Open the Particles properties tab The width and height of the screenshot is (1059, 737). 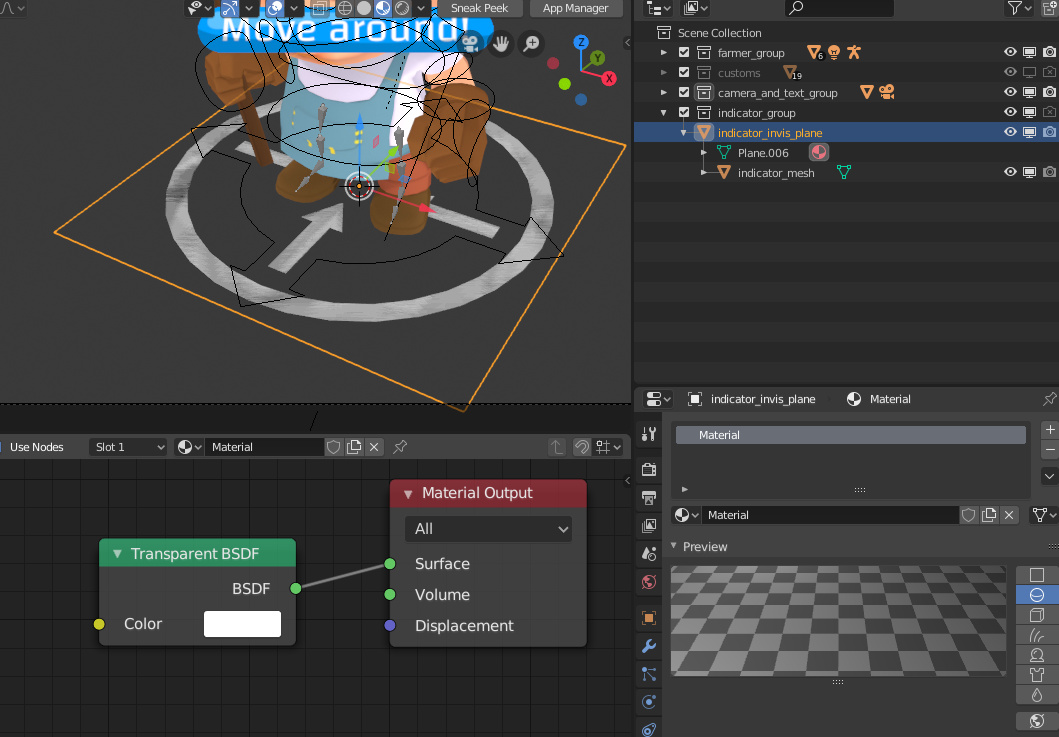click(649, 674)
